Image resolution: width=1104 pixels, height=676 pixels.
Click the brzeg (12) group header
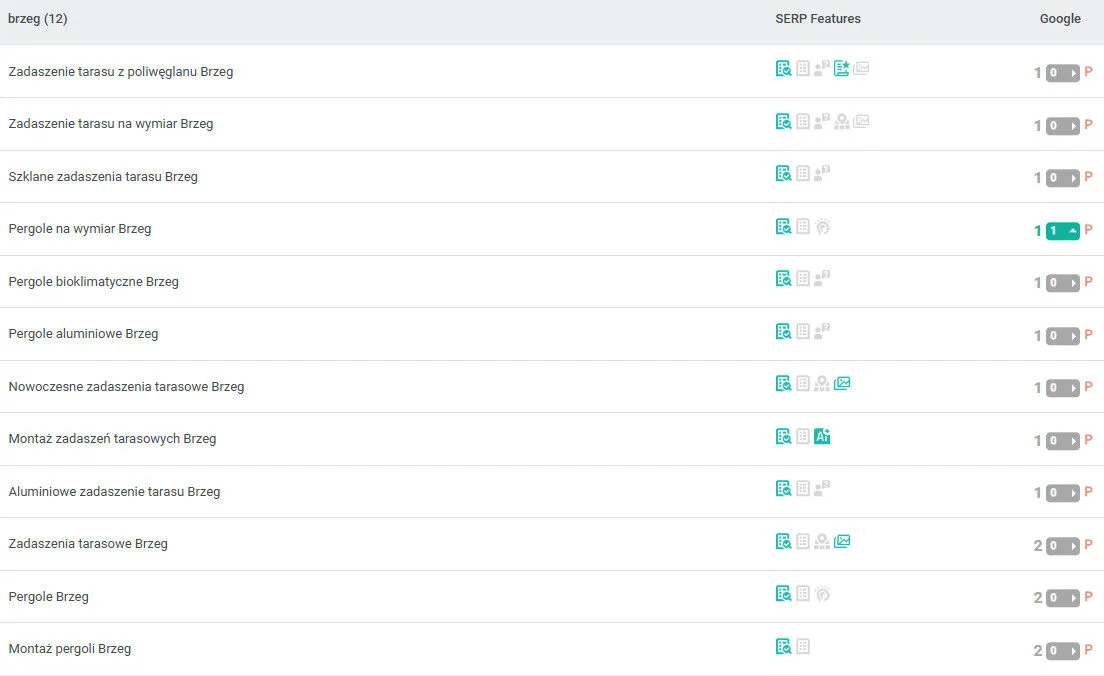tap(38, 19)
